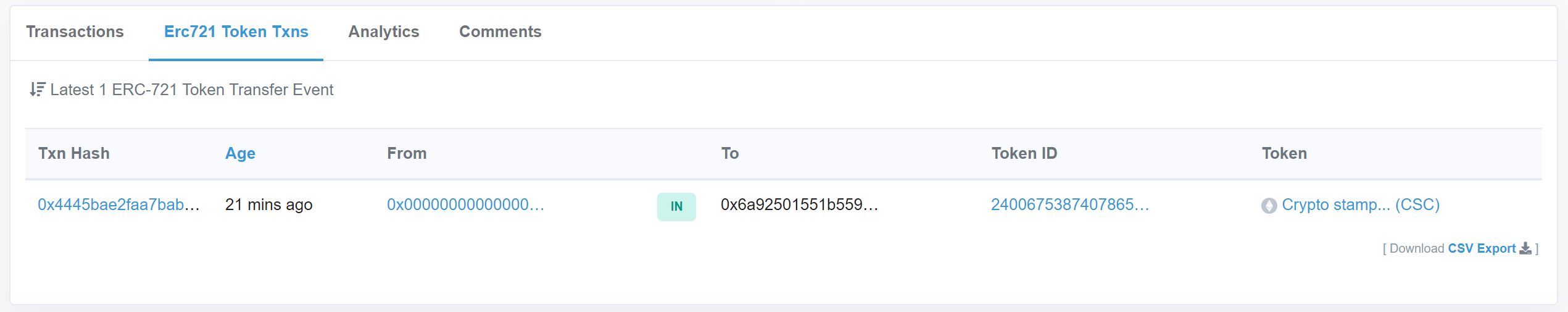Click the From column header

click(x=407, y=153)
